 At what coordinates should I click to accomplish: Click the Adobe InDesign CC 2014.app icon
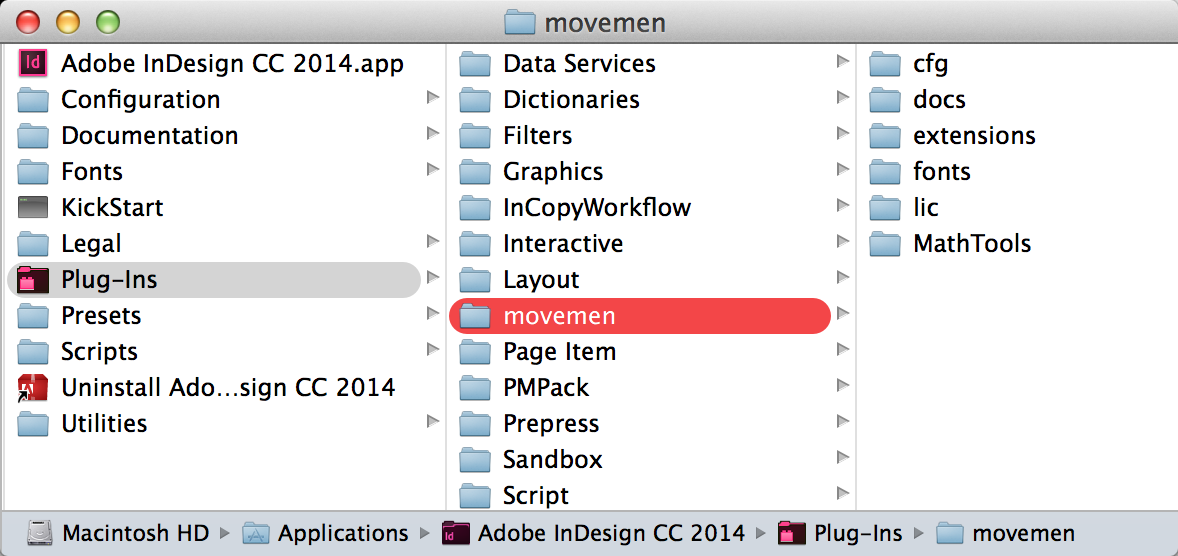[x=32, y=63]
